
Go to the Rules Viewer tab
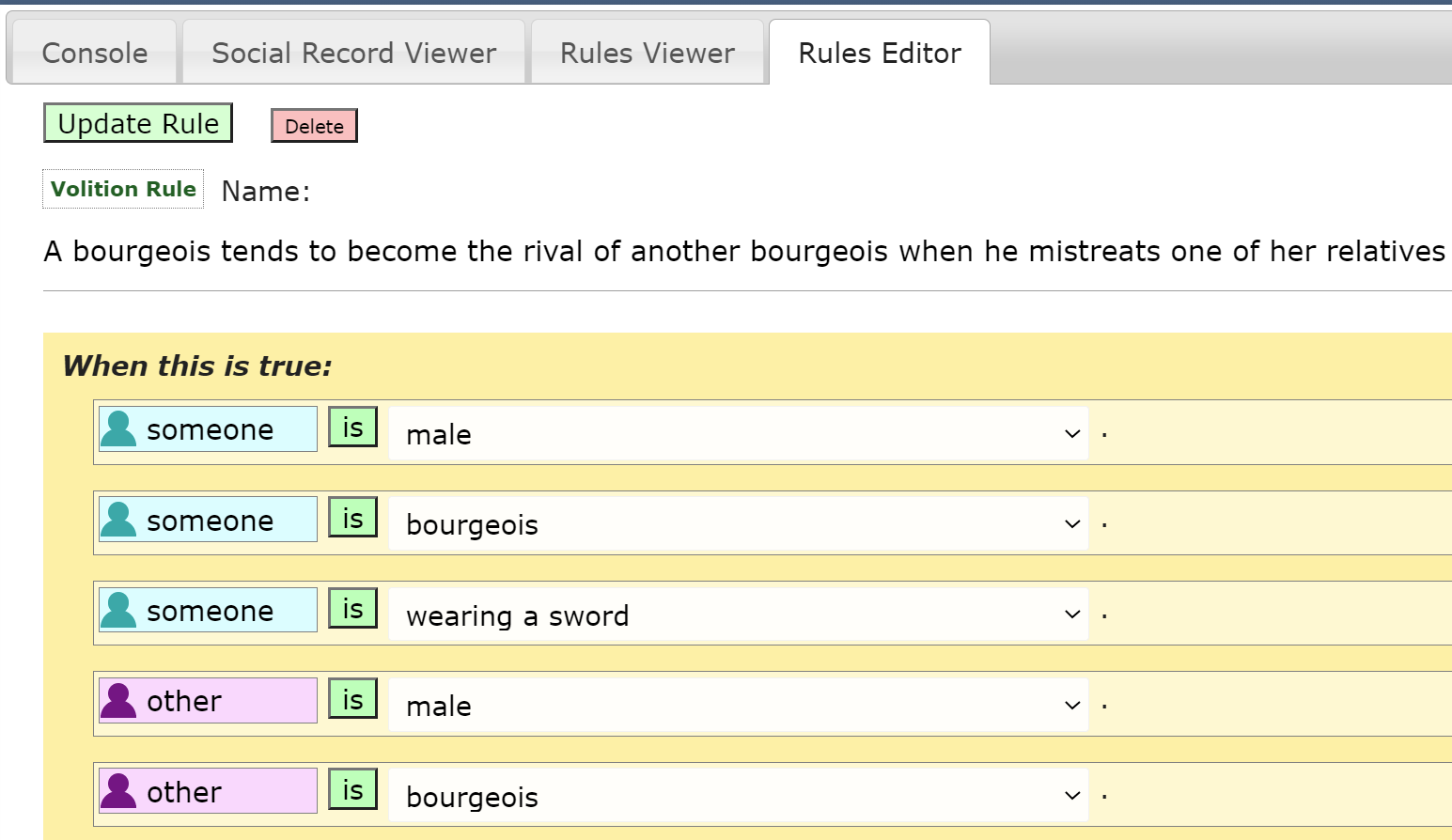coord(648,53)
